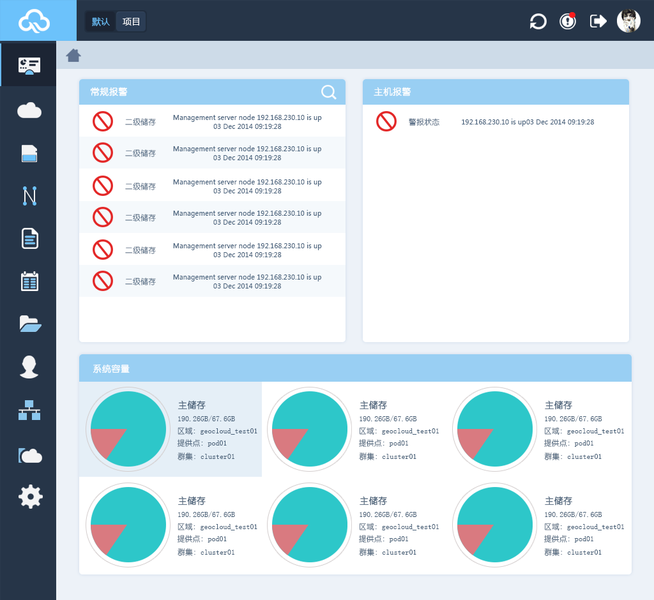Switch to the 项目 tab
This screenshot has width=654, height=600.
click(131, 22)
